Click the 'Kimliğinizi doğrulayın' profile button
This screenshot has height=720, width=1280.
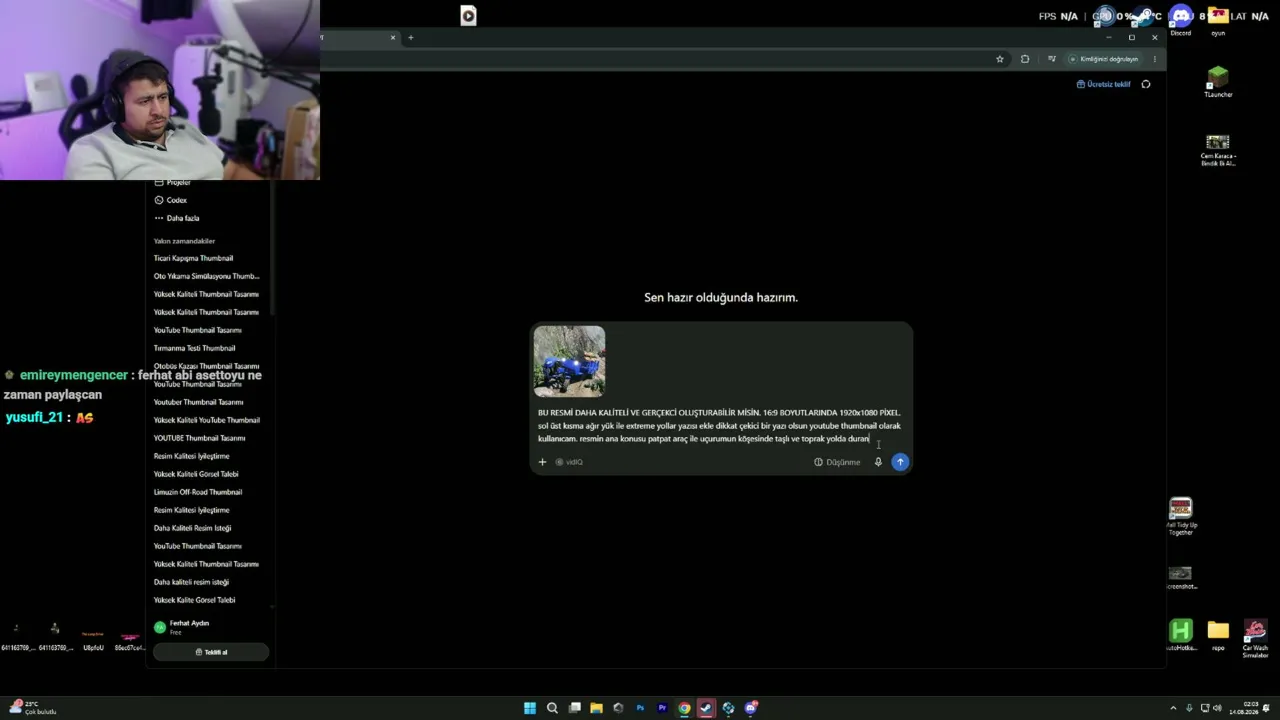click(x=1104, y=59)
